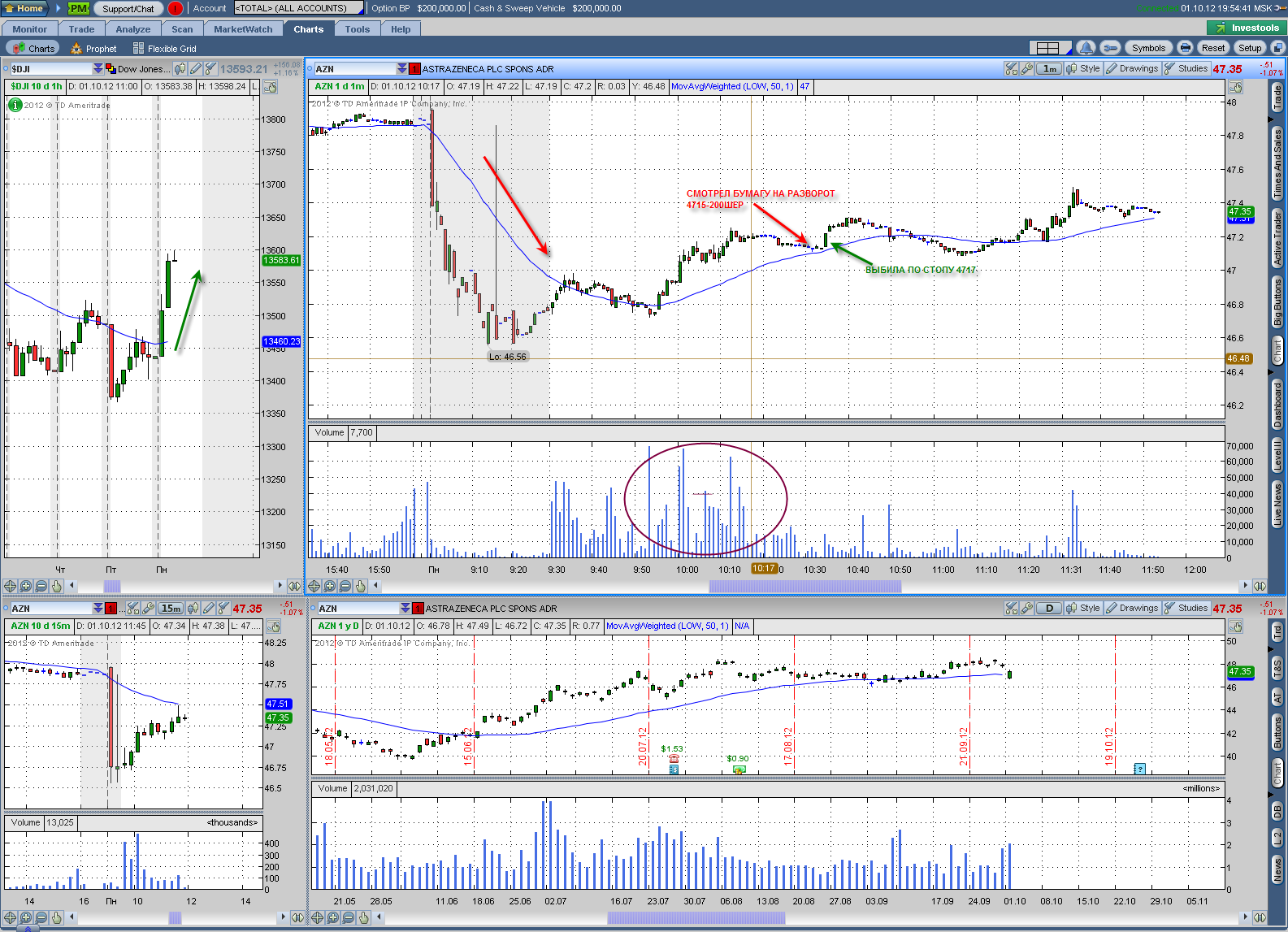Switch to the Analyze tab
This screenshot has height=932, width=1288.
(133, 29)
